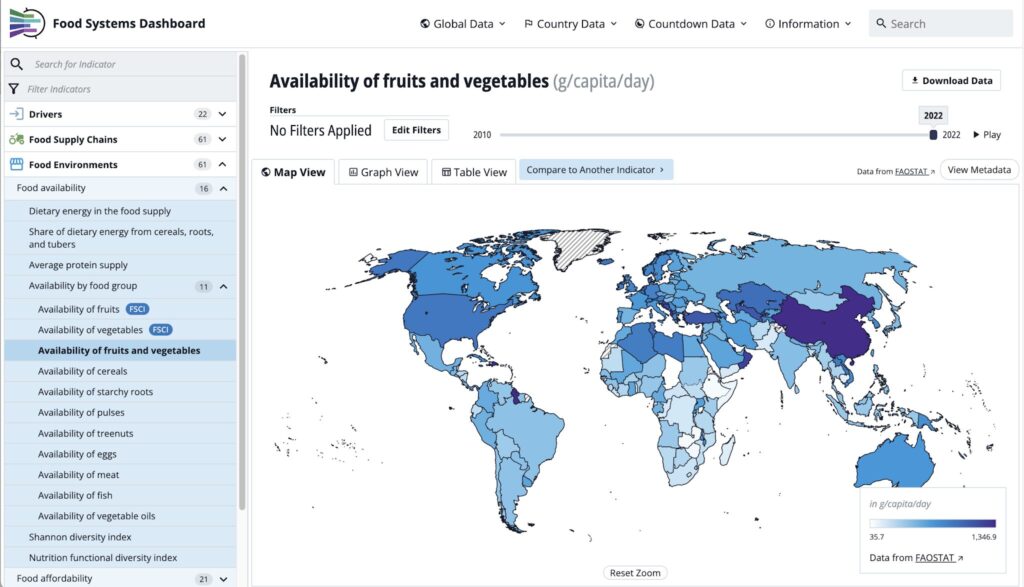Click the FSCI badge beside Availability of vegetables
Viewport: 1024px width, 587px height.
(x=161, y=330)
